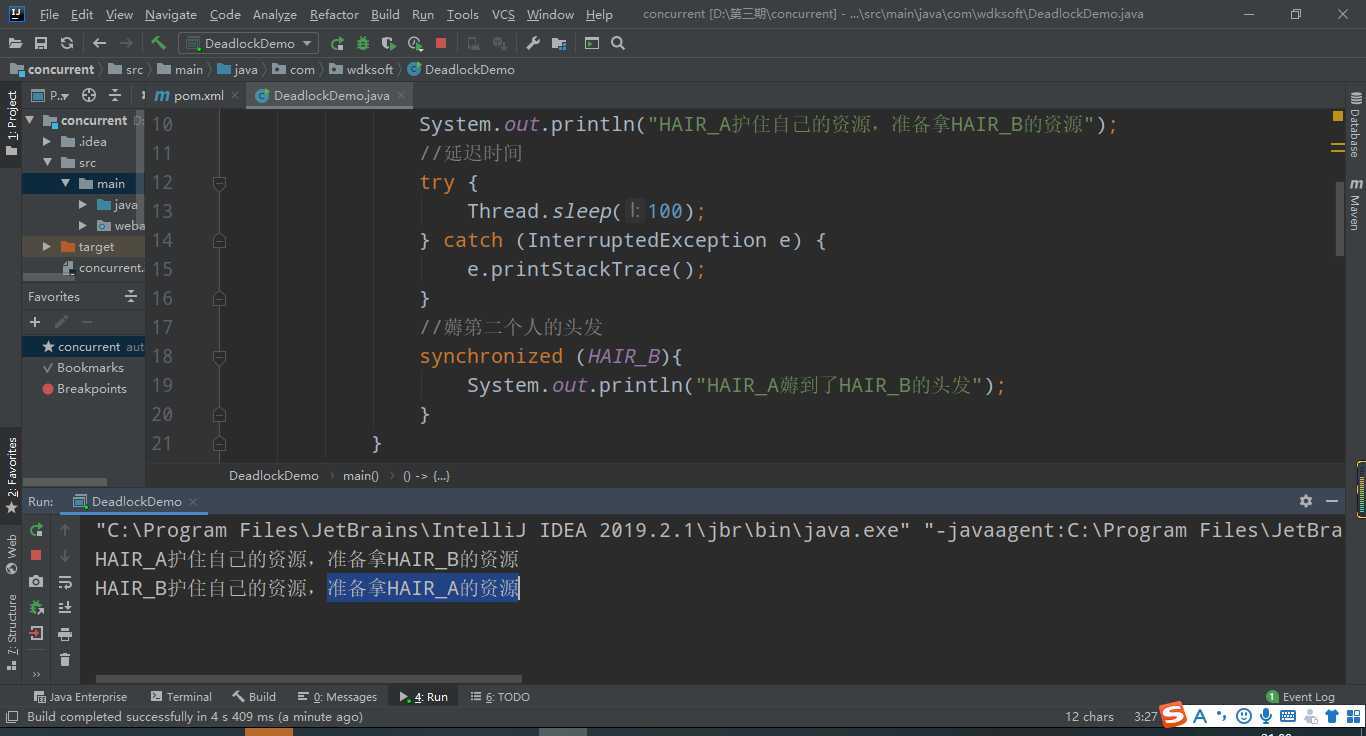1366x736 pixels.
Task: Select Breakpoints in Favorites panel
Action: 84,388
